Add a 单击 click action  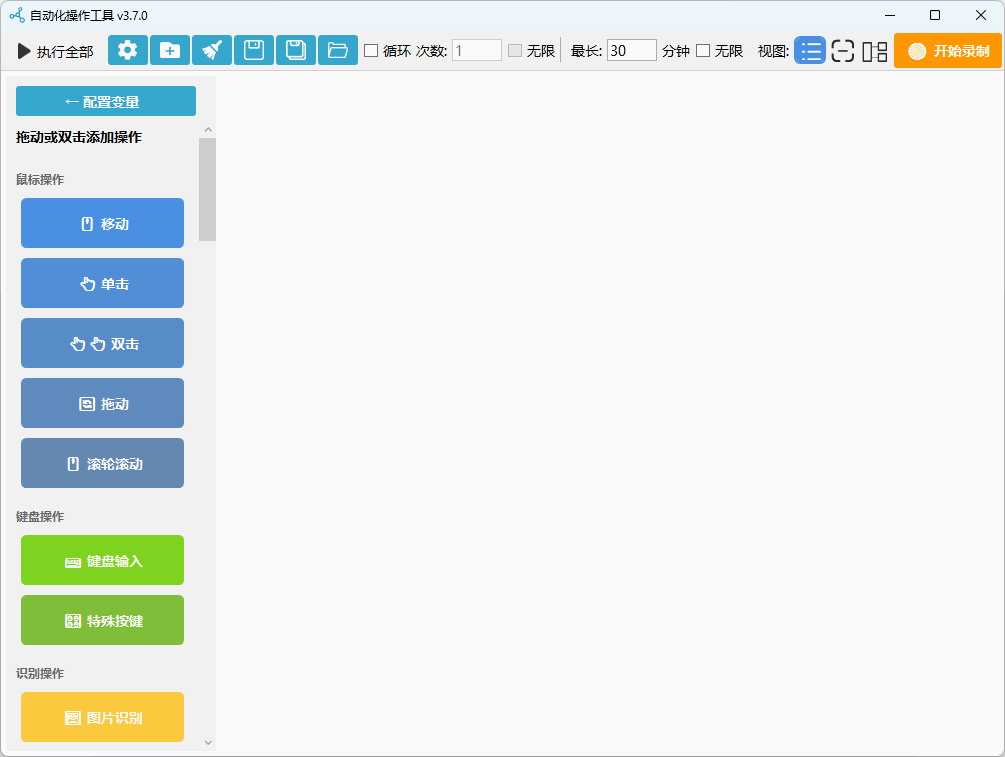point(103,283)
